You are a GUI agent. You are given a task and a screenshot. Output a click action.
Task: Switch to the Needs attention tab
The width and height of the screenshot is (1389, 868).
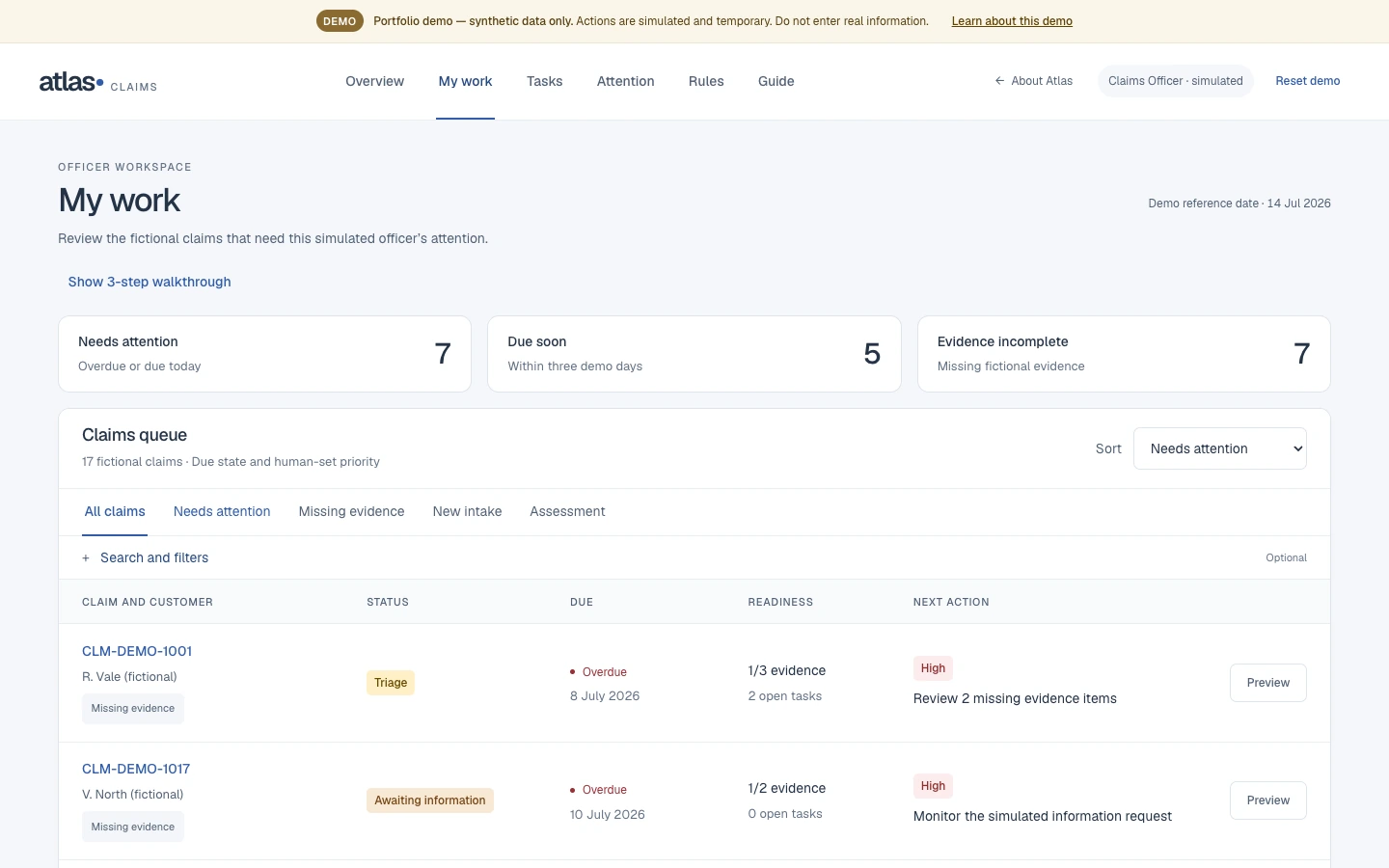pos(222,512)
